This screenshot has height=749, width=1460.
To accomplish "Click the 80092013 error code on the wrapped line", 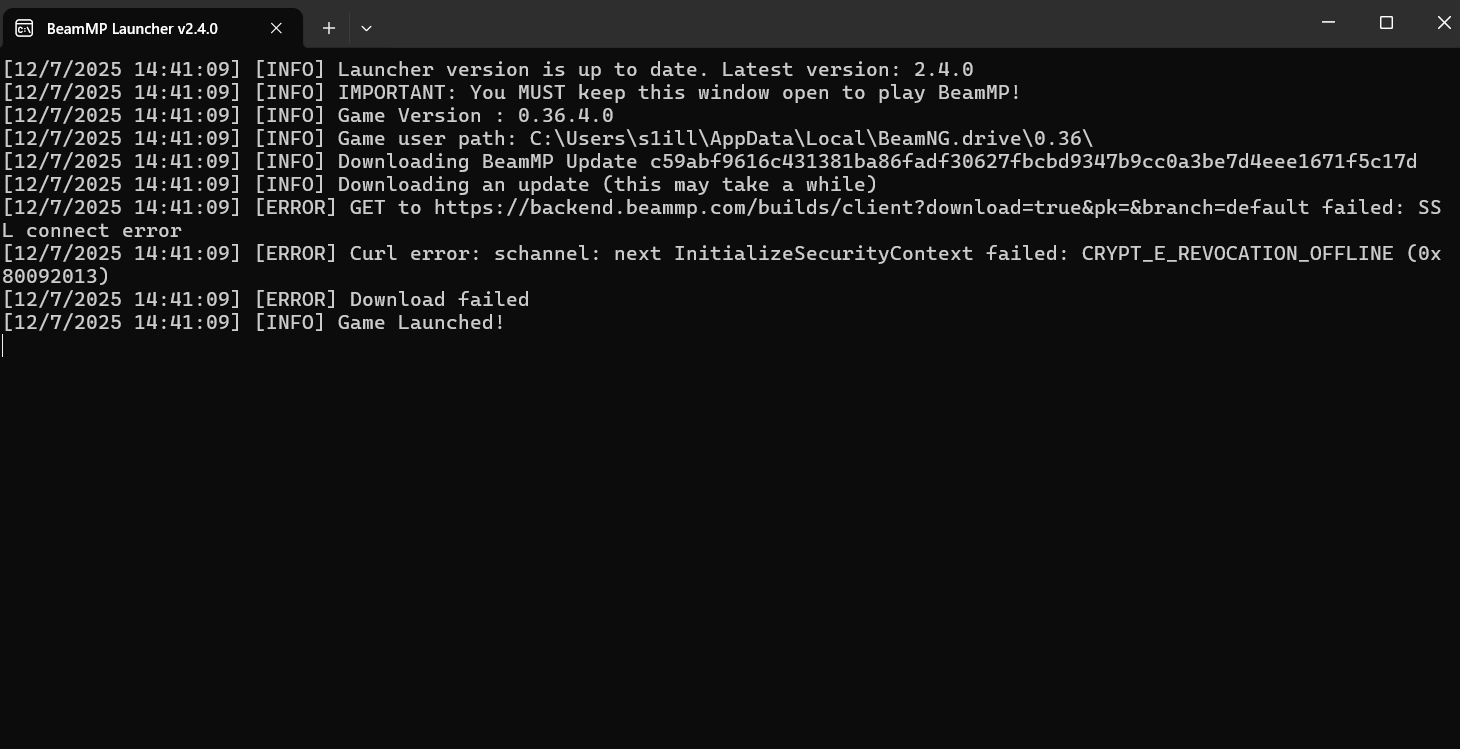I will [49, 277].
